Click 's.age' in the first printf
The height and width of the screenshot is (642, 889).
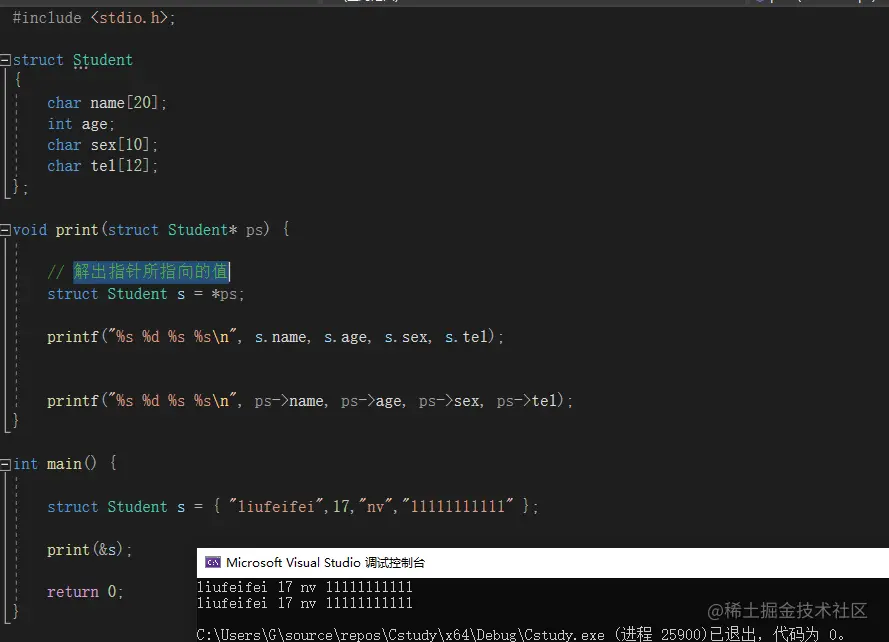coord(347,337)
